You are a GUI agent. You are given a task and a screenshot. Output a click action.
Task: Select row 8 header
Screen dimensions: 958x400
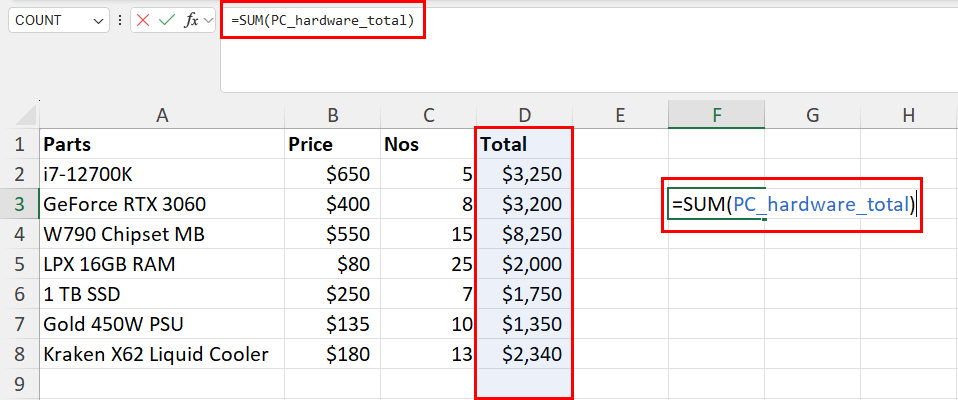click(x=20, y=354)
